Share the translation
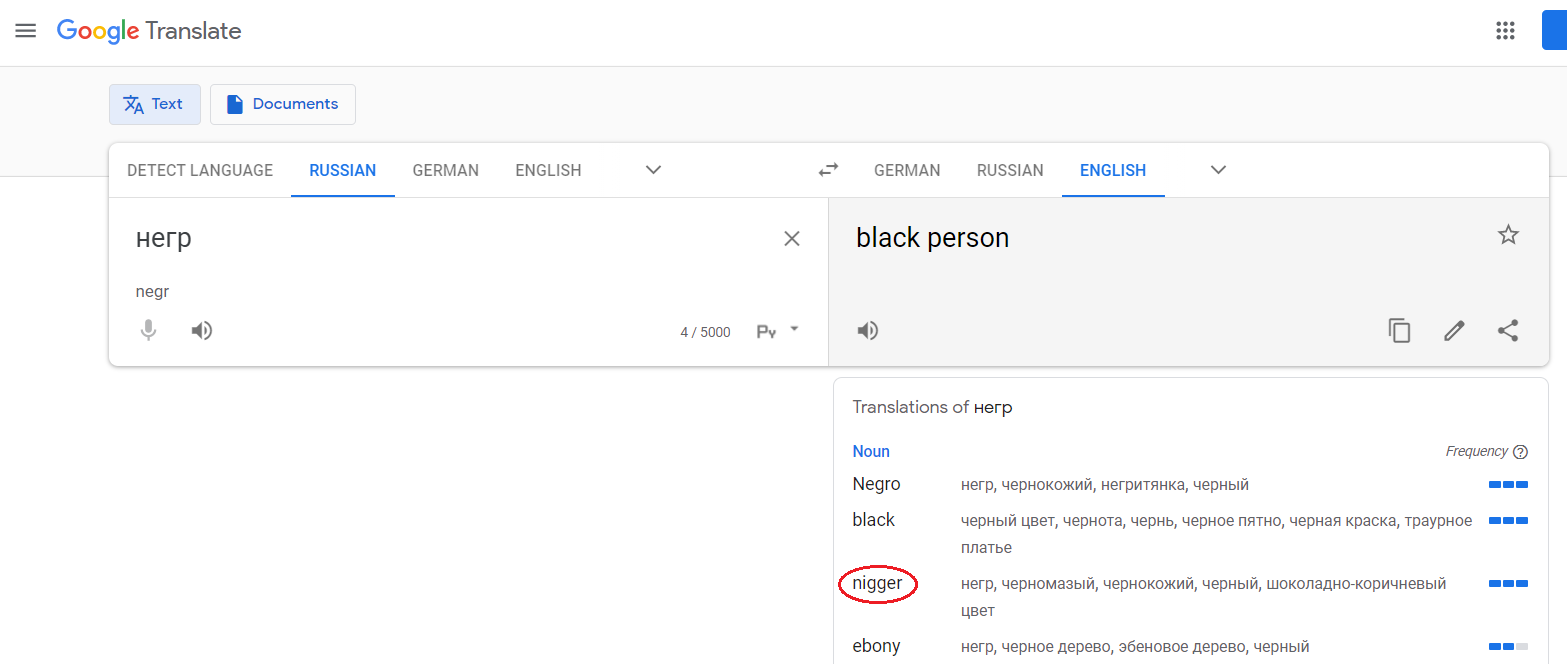The width and height of the screenshot is (1567, 664). tap(1508, 331)
